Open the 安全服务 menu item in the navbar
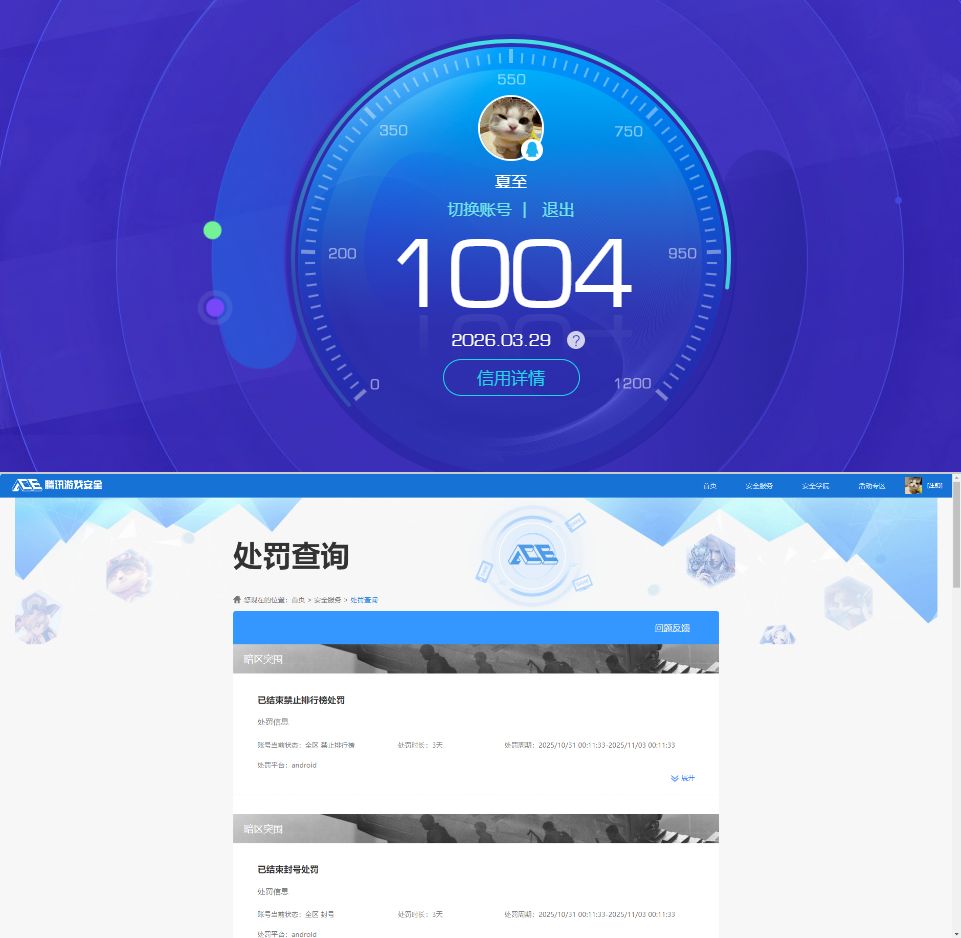The width and height of the screenshot is (961, 938). [760, 485]
